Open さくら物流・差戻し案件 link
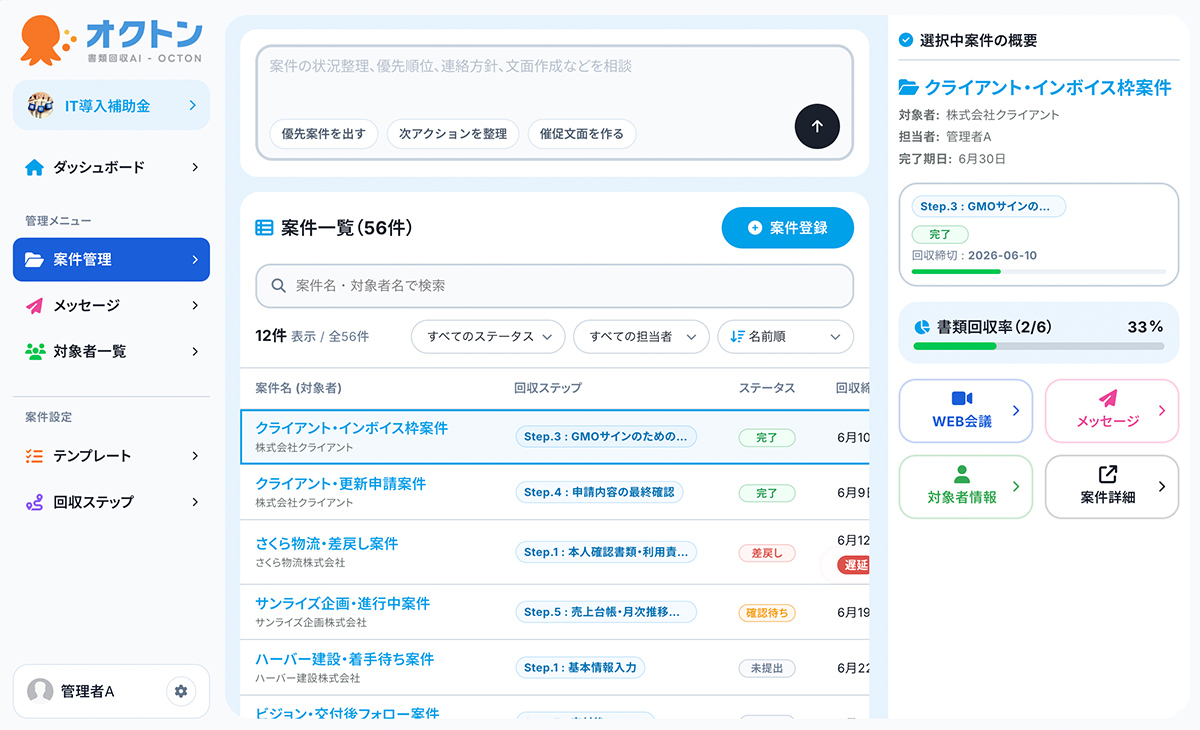 pos(326,544)
